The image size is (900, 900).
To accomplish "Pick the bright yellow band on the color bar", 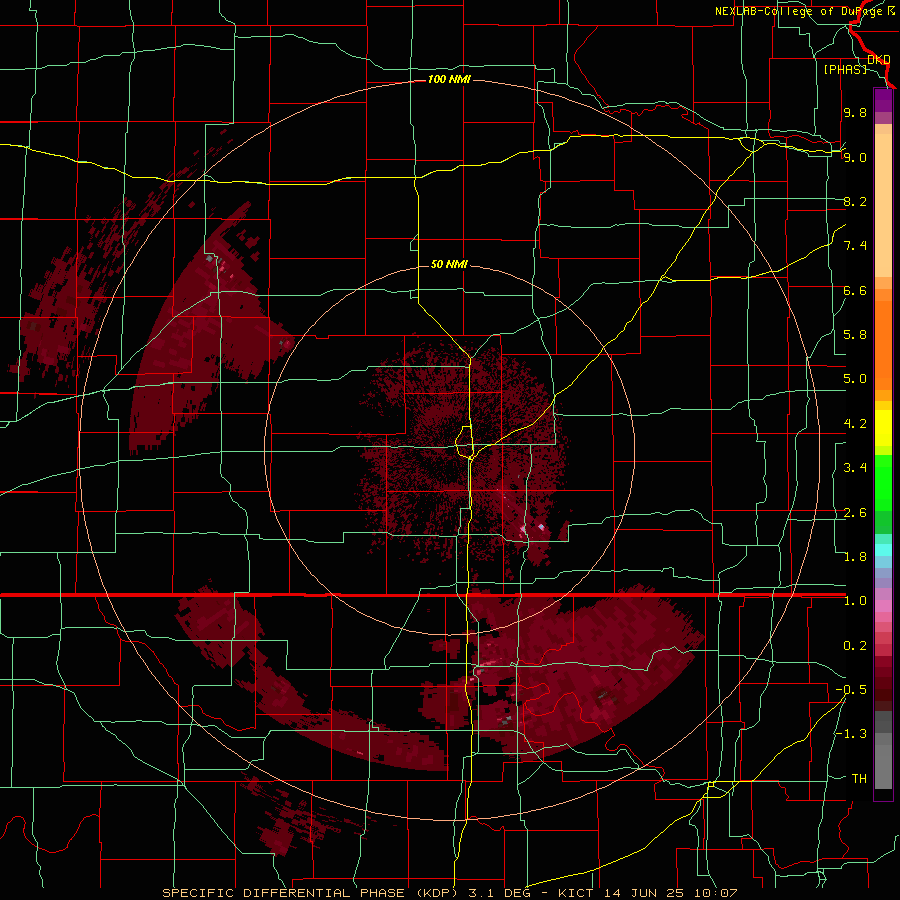I will tap(883, 428).
